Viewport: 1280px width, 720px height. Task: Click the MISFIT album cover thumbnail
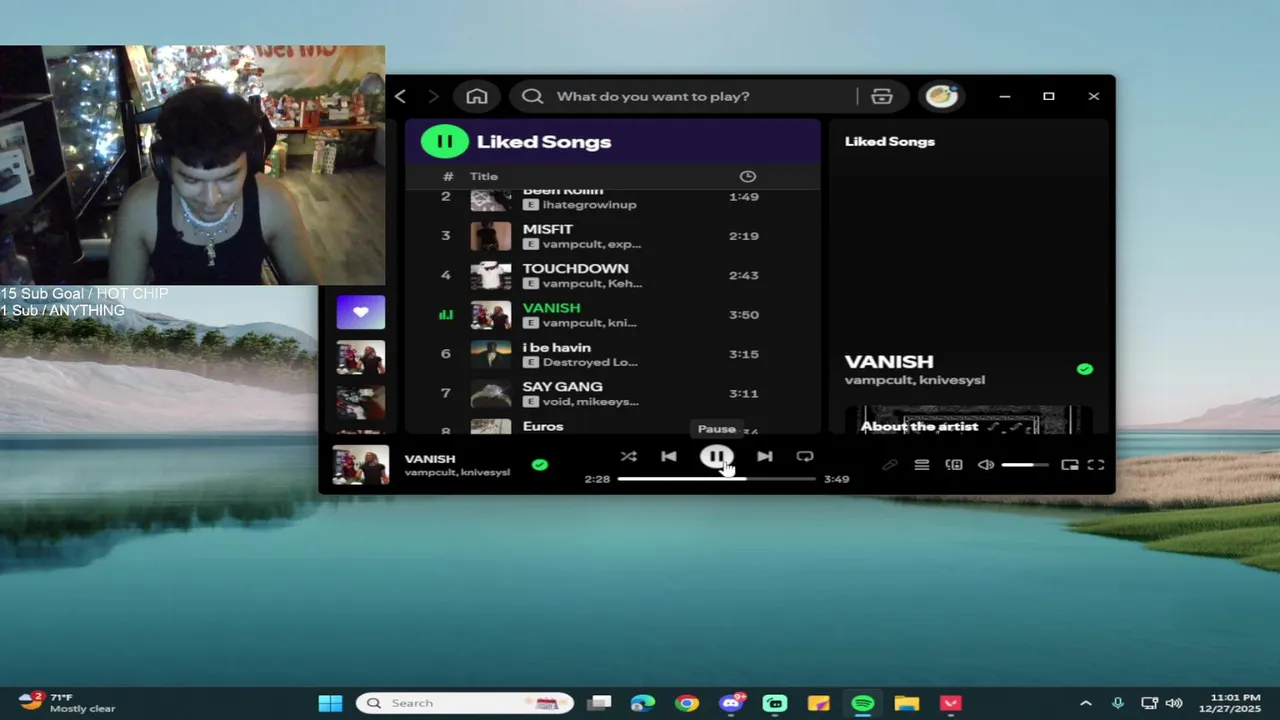[x=491, y=236]
